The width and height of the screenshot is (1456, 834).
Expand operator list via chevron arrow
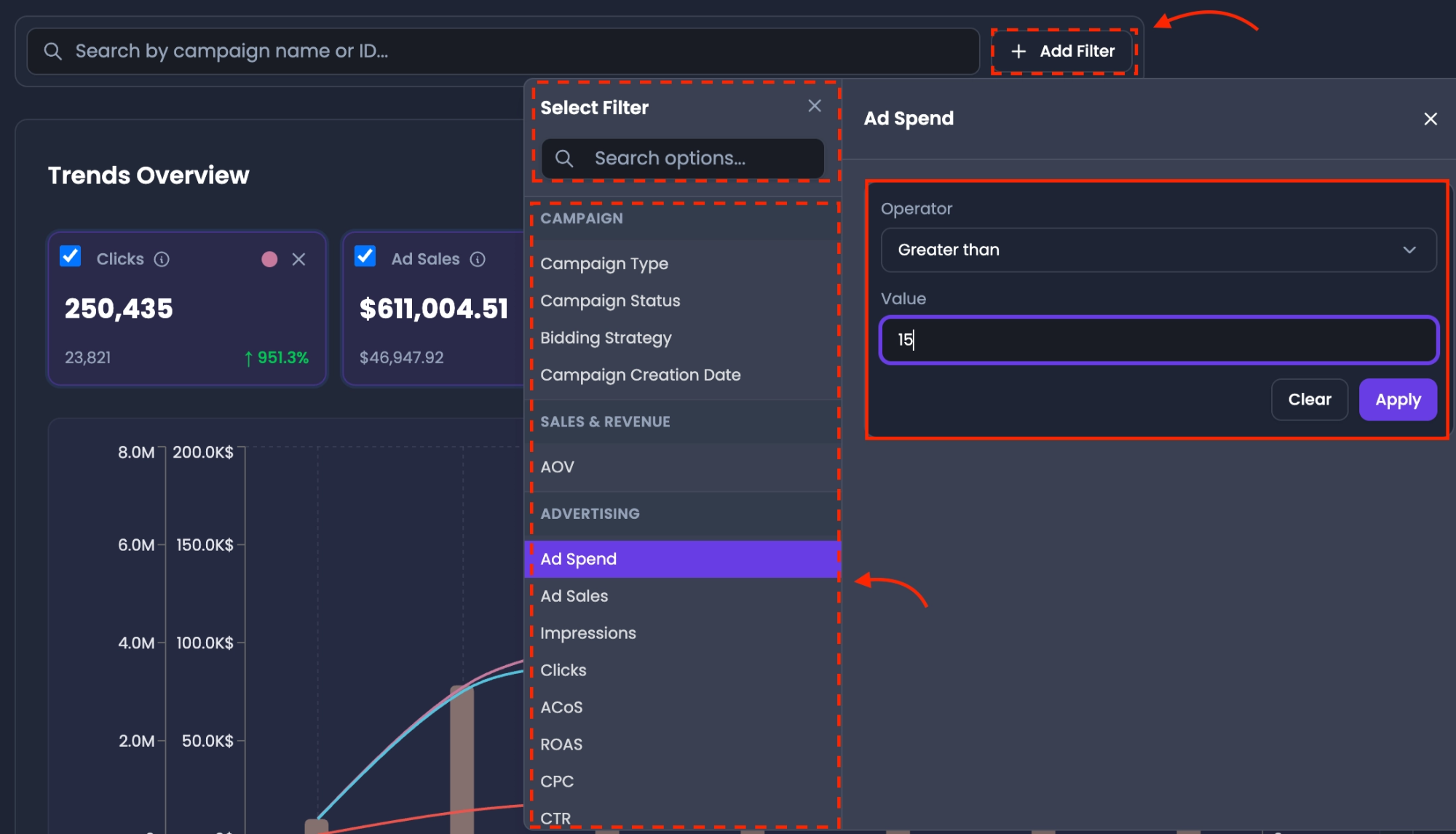[x=1409, y=250]
